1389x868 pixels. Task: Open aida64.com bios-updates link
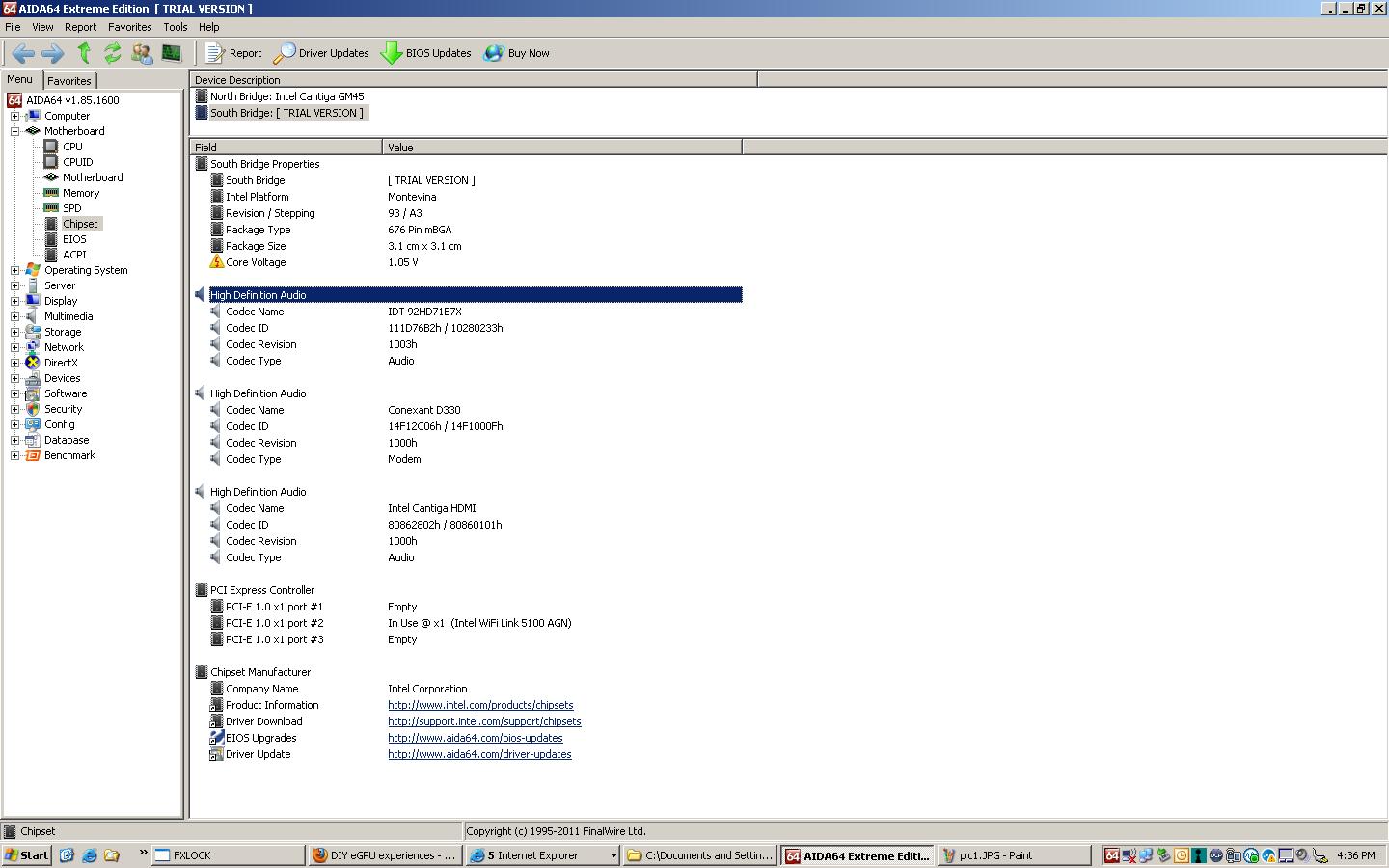[475, 738]
